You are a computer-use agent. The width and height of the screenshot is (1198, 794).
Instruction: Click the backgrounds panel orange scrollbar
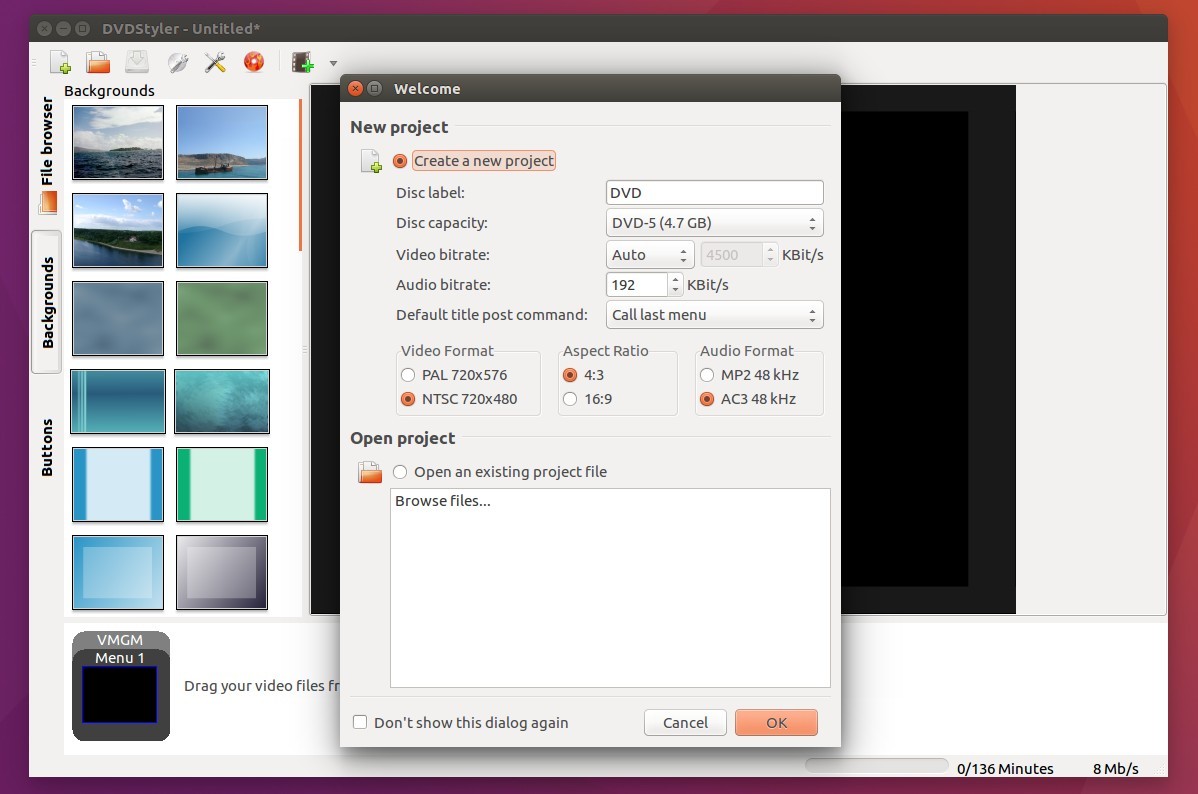[300, 176]
